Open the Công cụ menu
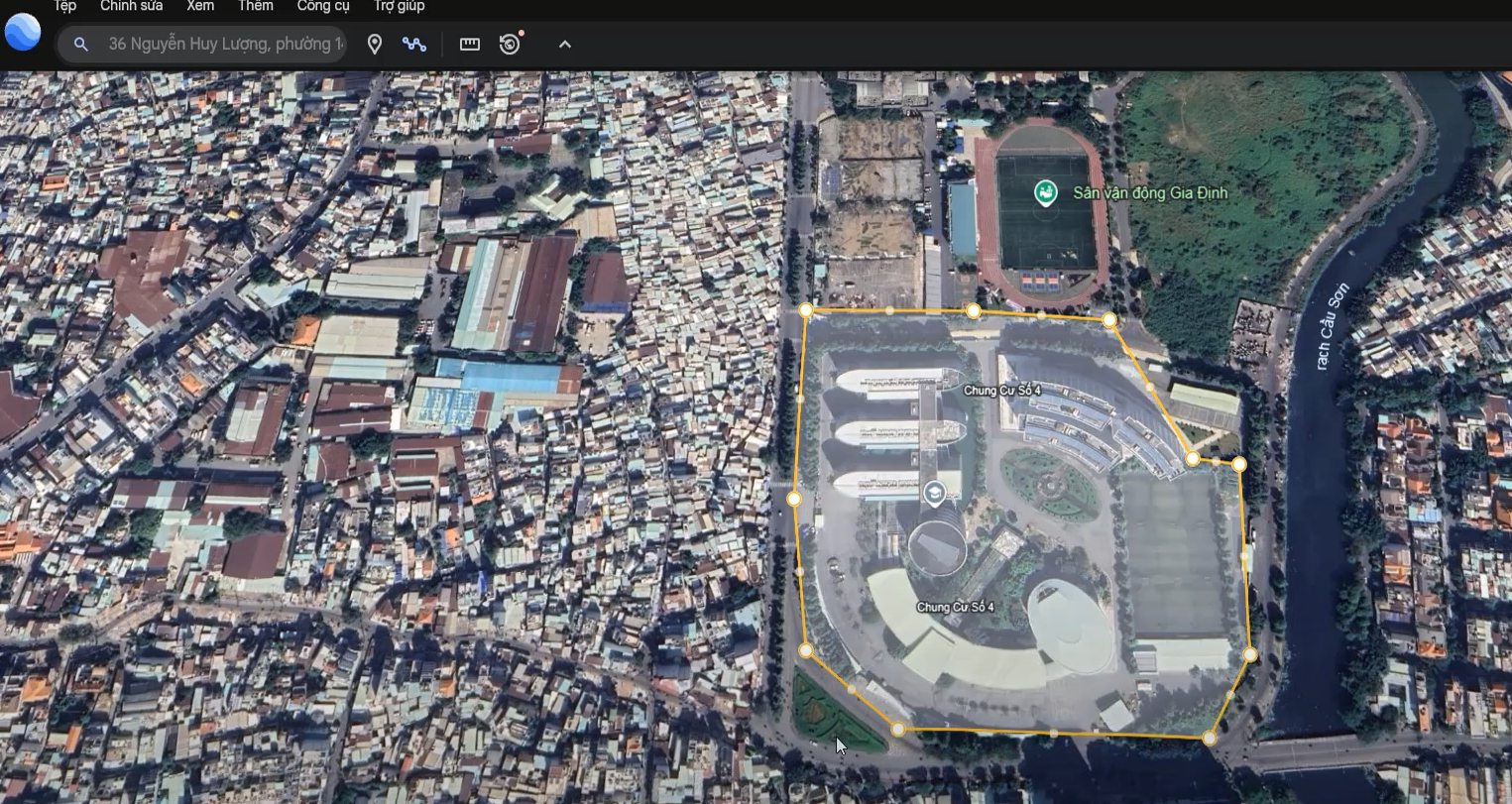 point(322,6)
